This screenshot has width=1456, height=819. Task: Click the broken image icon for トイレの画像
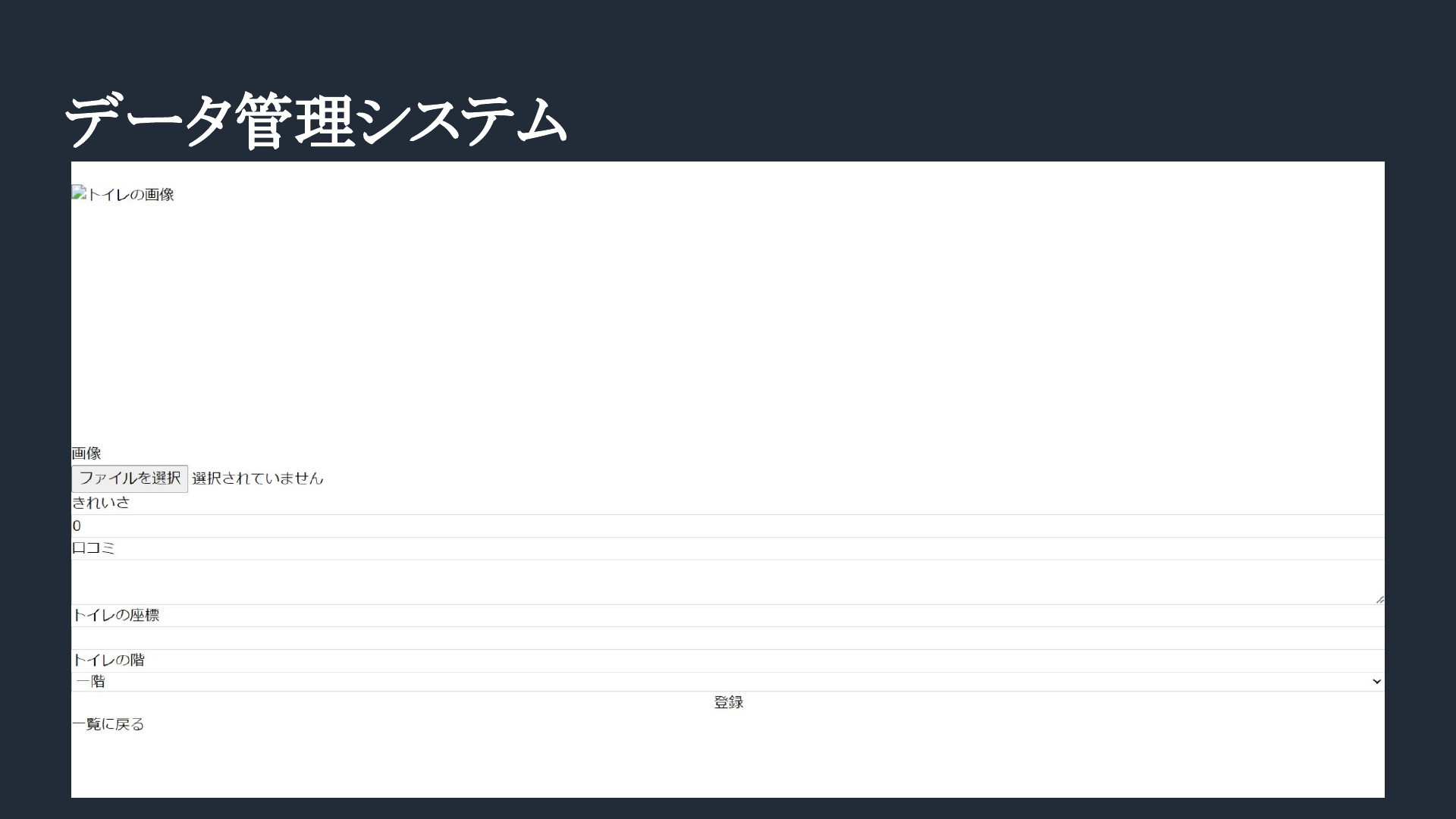click(x=79, y=193)
